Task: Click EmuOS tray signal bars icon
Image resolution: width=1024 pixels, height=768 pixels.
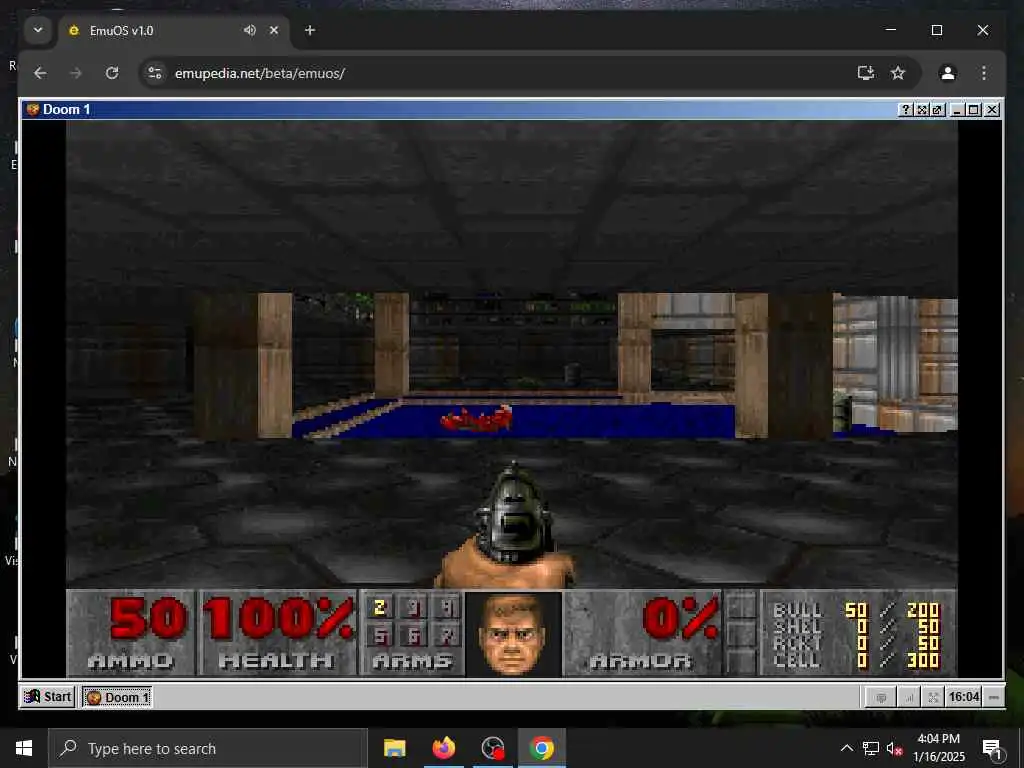Action: coord(908,697)
